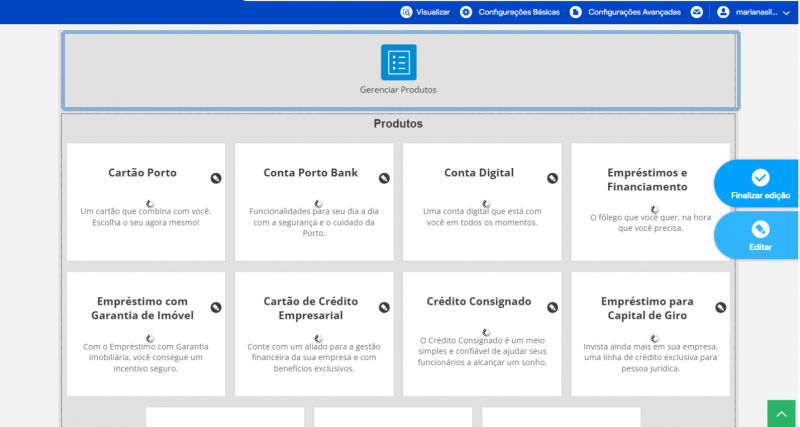Screen dimensions: 800x427
Task: Click the Editar floating button
Action: point(757,236)
